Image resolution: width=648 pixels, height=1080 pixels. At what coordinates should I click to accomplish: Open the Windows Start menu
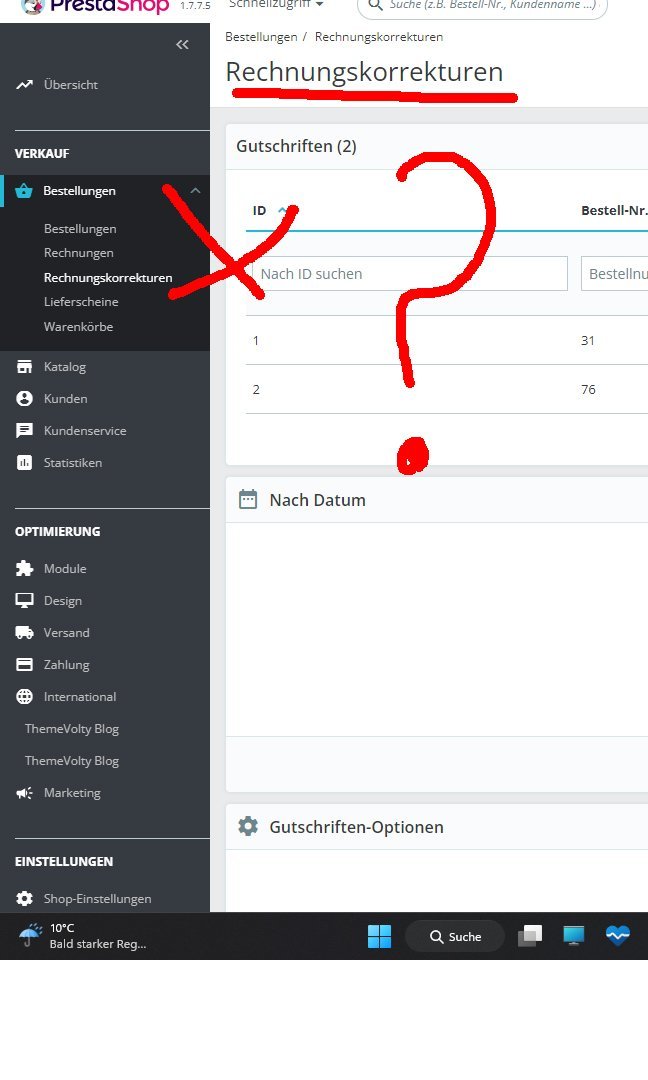pyautogui.click(x=379, y=936)
